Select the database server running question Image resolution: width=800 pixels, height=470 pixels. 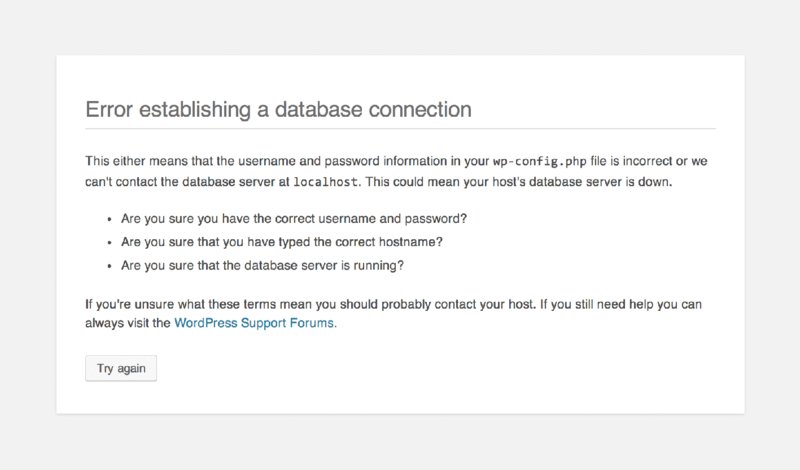coord(262,265)
